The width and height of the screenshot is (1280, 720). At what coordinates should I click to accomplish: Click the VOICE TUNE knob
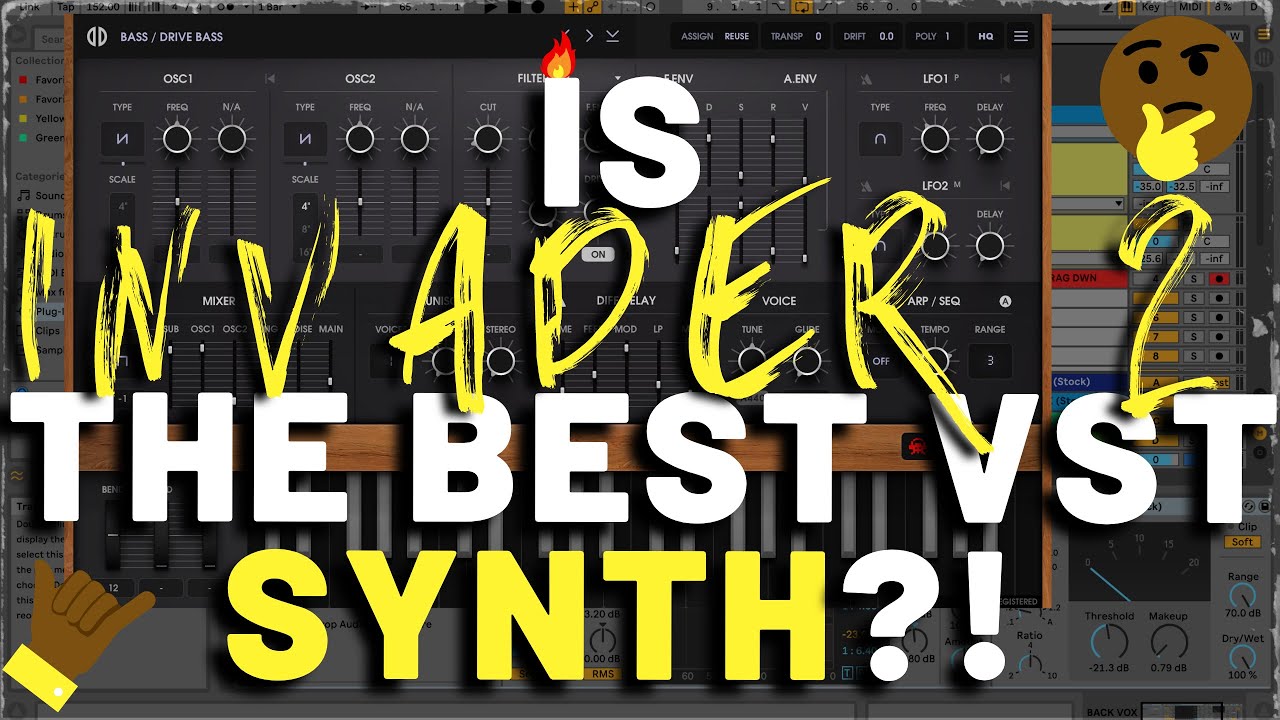(752, 361)
